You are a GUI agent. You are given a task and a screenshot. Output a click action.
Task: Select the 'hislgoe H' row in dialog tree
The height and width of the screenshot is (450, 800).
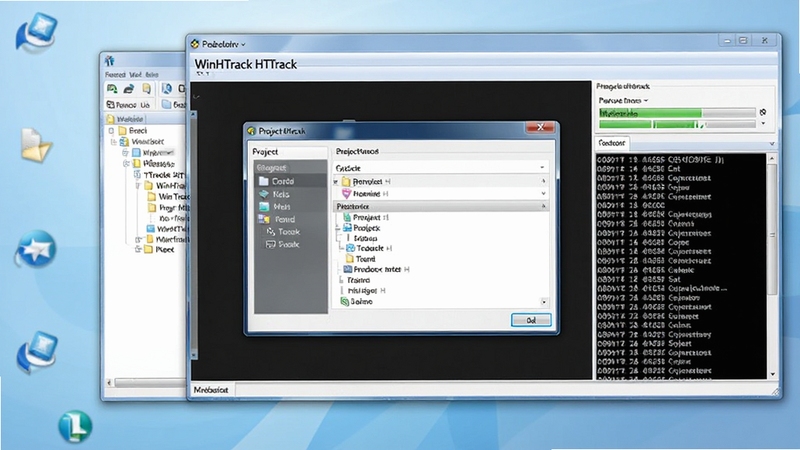click(366, 290)
